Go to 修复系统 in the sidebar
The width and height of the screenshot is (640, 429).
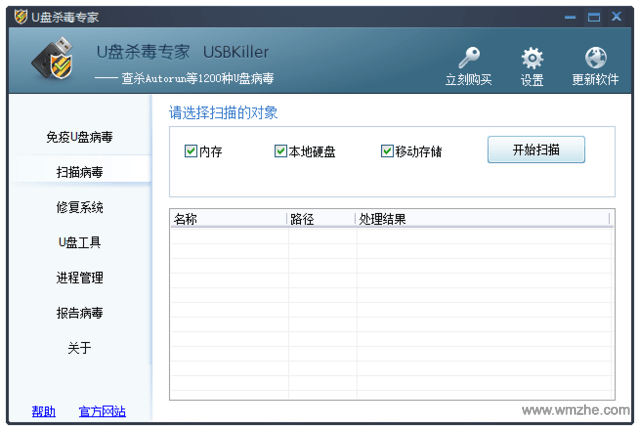point(80,207)
